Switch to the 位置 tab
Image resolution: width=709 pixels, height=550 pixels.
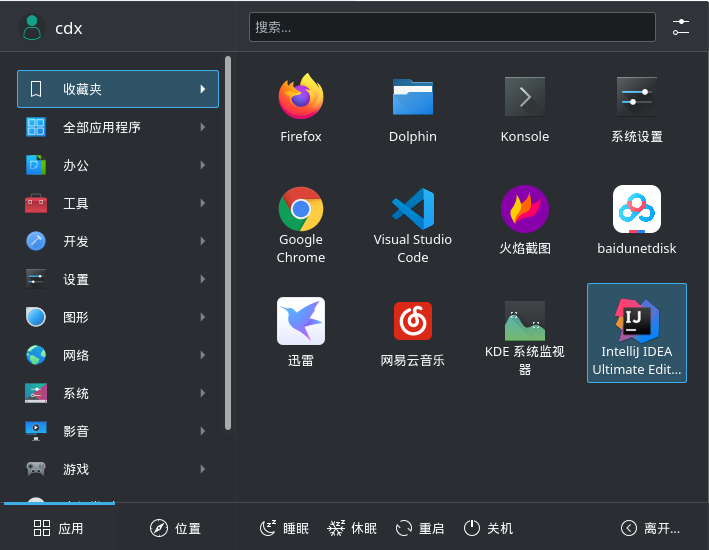(x=175, y=527)
